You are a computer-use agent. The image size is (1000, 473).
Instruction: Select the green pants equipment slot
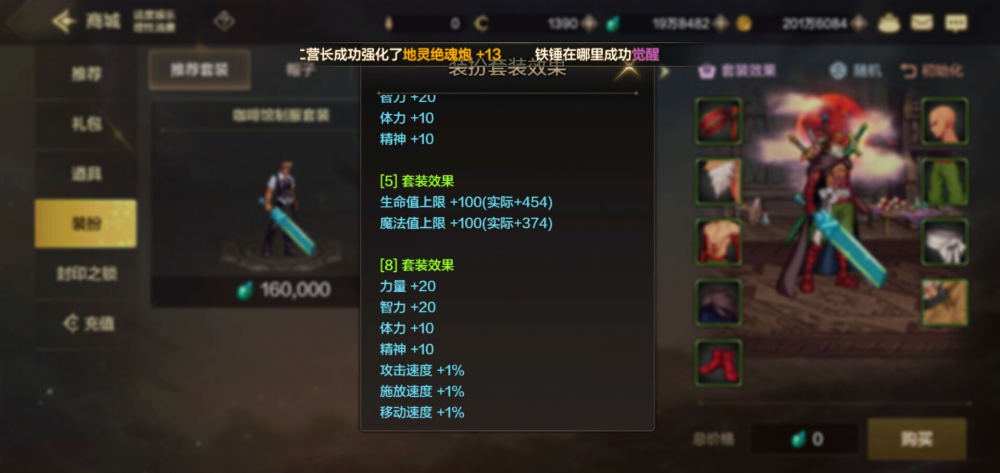pyautogui.click(x=945, y=182)
